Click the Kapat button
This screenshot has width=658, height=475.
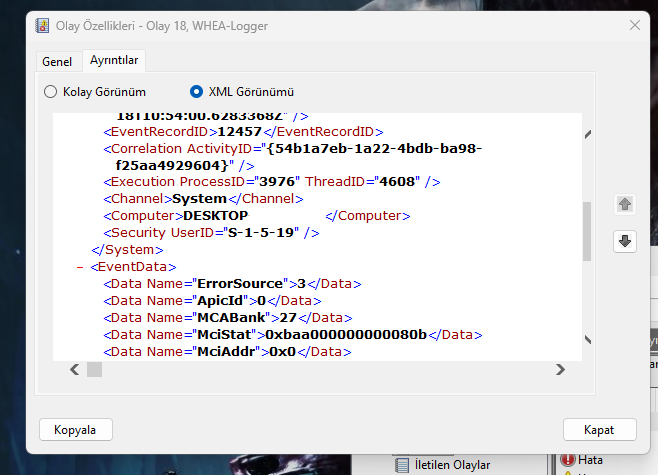(599, 430)
